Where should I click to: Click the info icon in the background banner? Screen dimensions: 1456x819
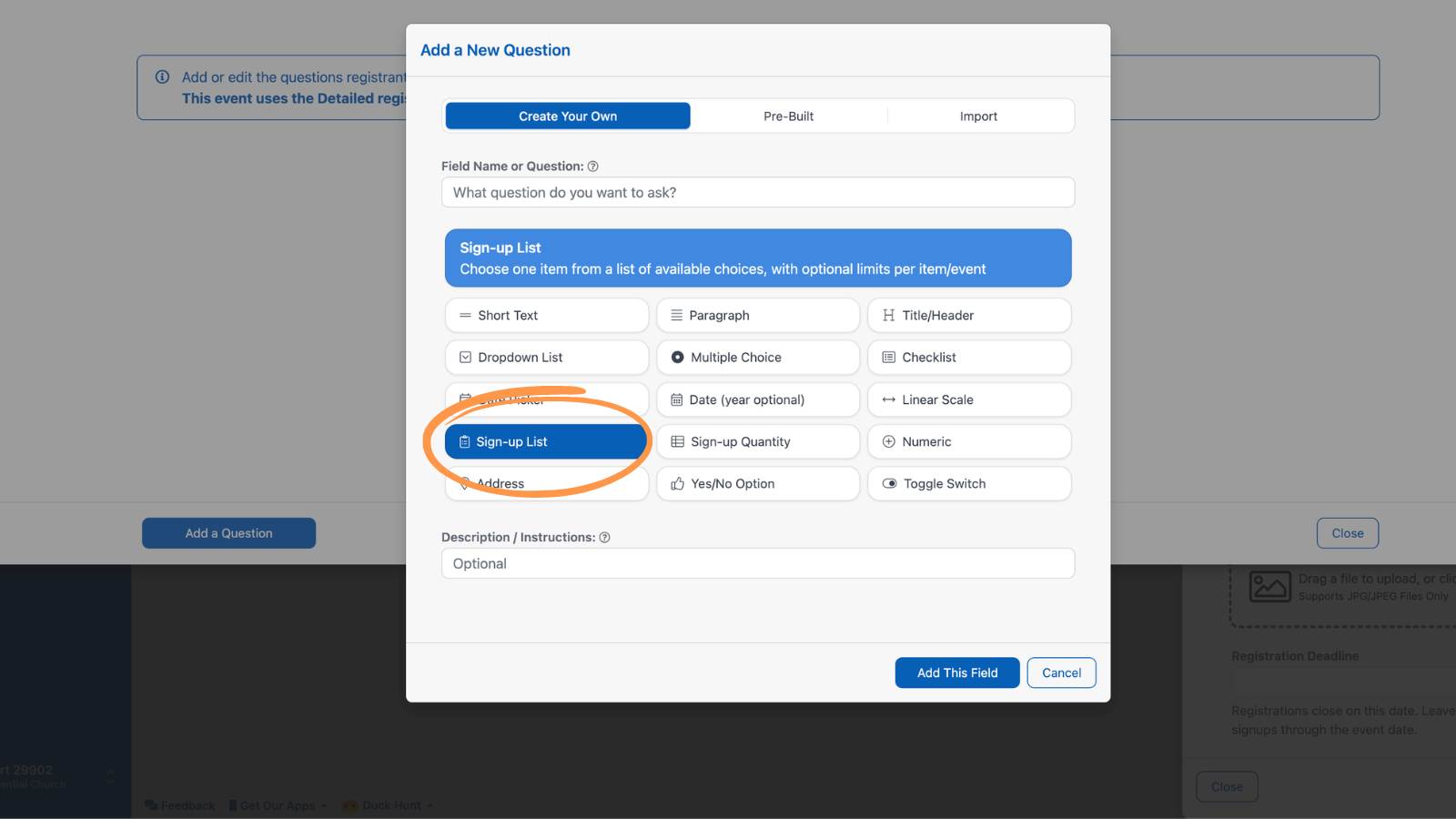162,77
